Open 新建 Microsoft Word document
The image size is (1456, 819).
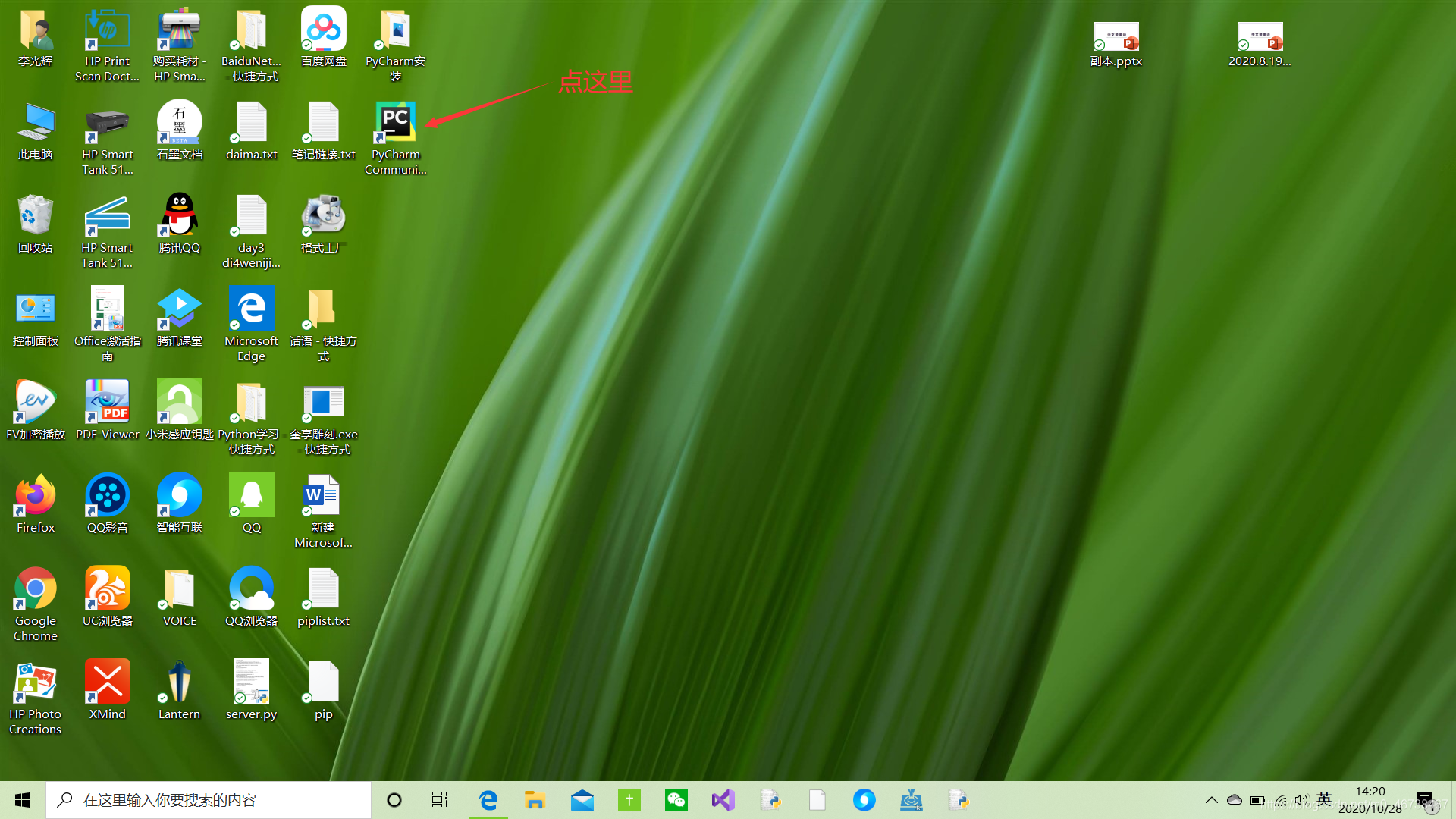[324, 510]
